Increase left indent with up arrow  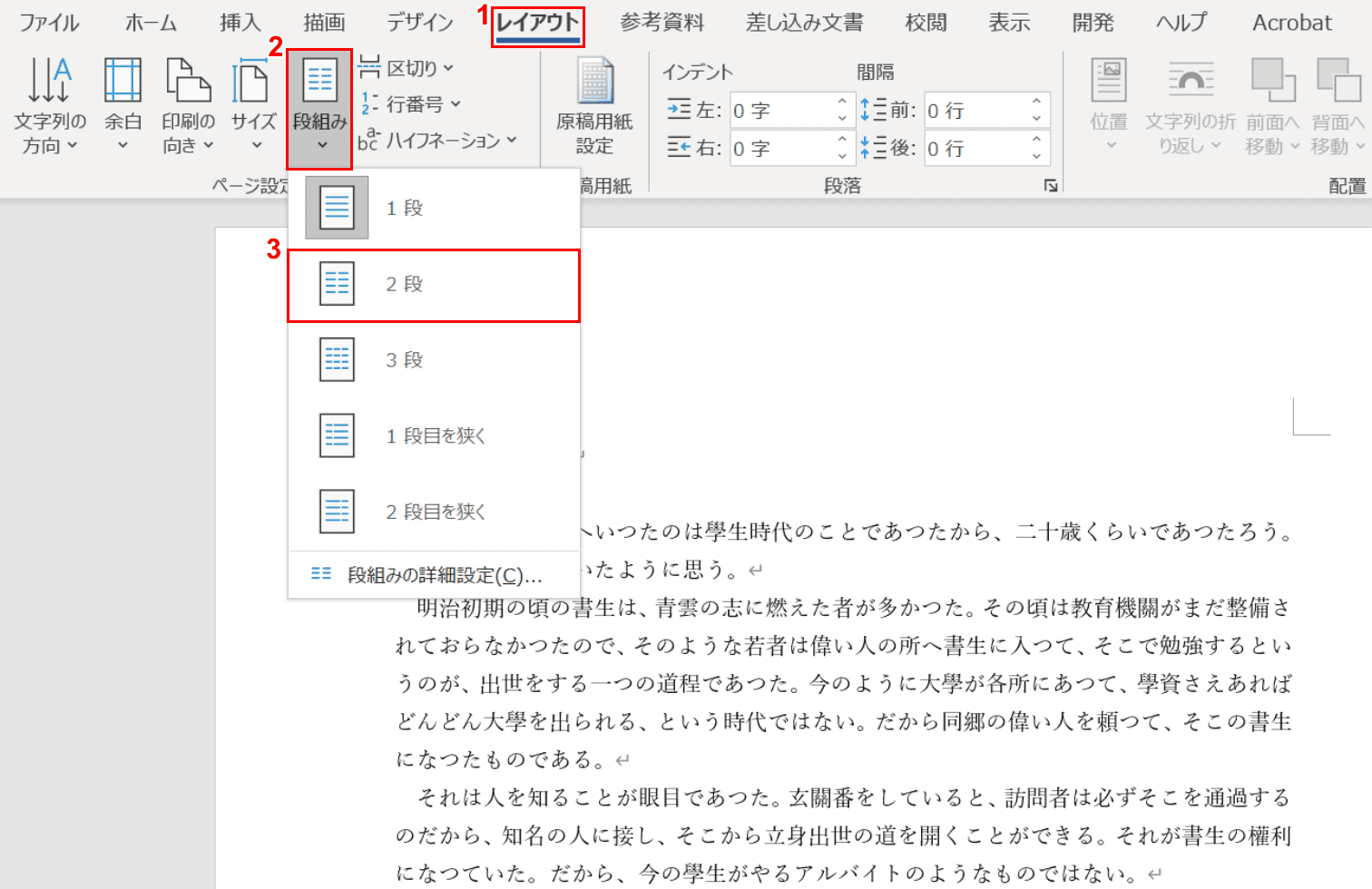(x=843, y=103)
